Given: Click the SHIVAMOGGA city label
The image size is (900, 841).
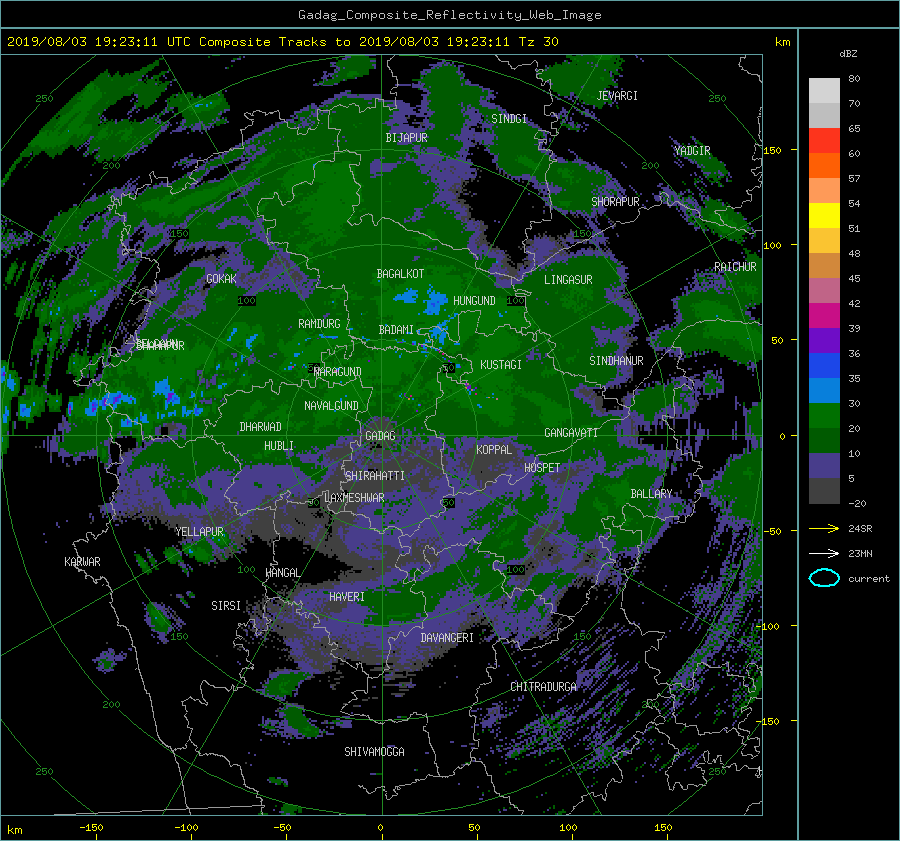Looking at the screenshot, I should click(x=374, y=752).
